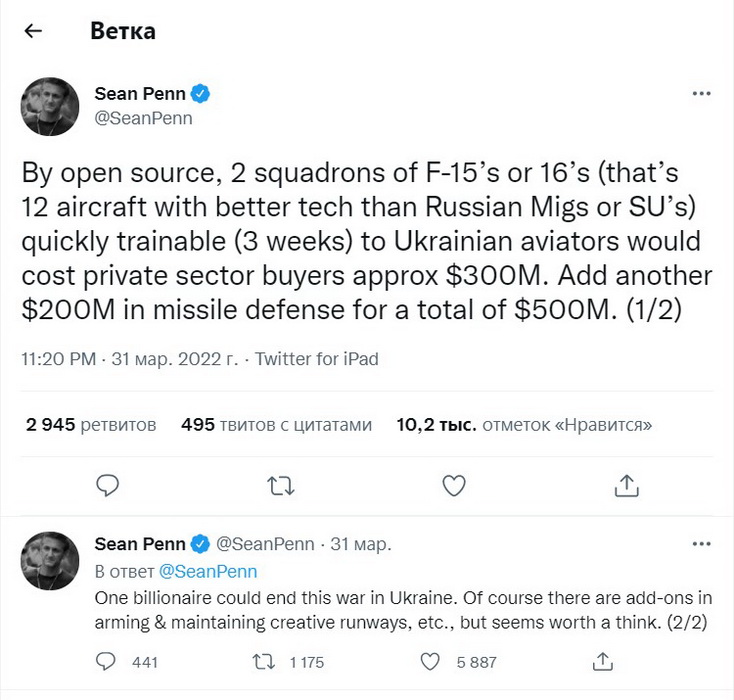Open the reply tweet's three-dot menu

tap(701, 544)
